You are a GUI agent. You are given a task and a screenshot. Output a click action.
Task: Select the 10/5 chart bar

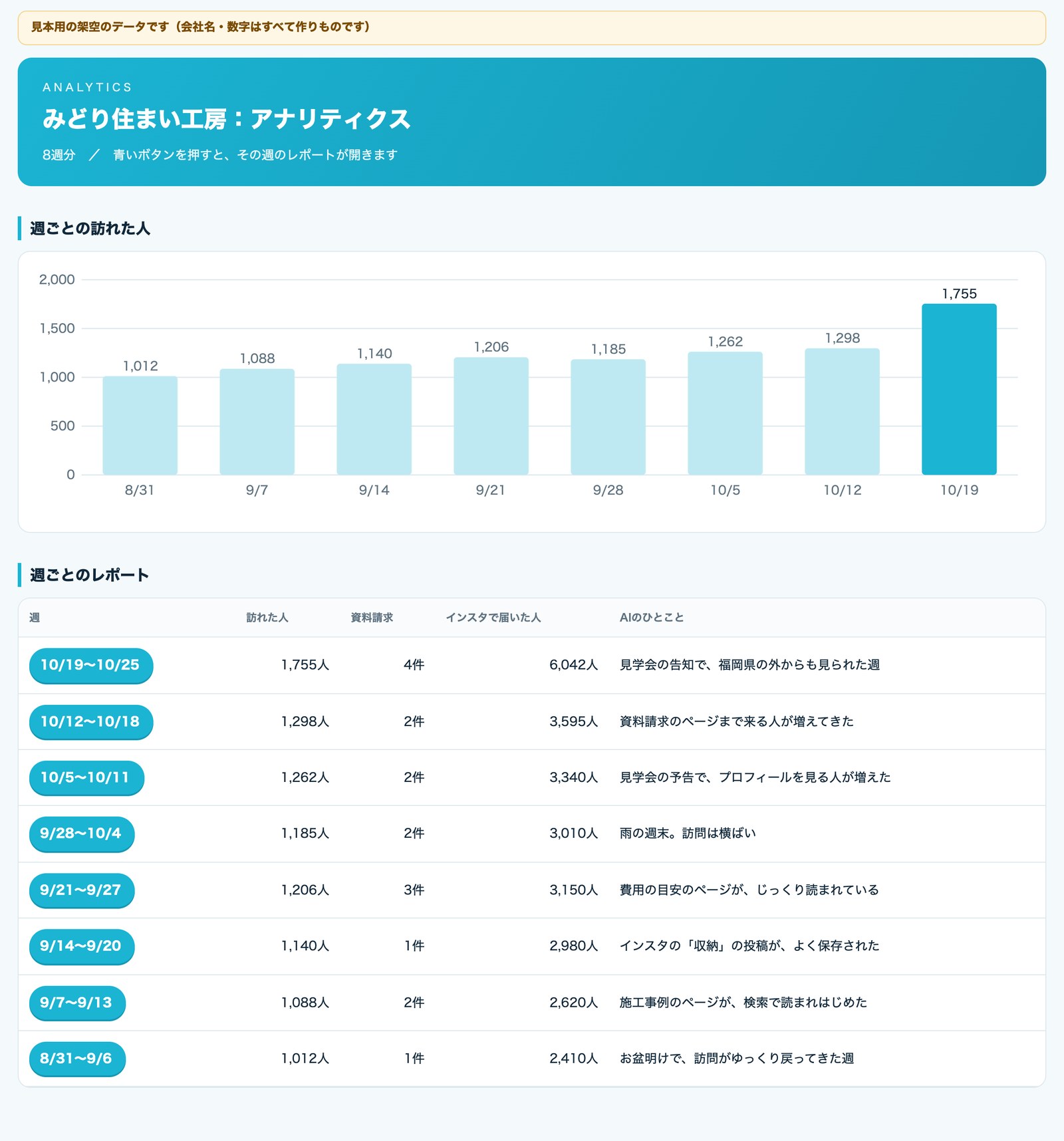[725, 413]
